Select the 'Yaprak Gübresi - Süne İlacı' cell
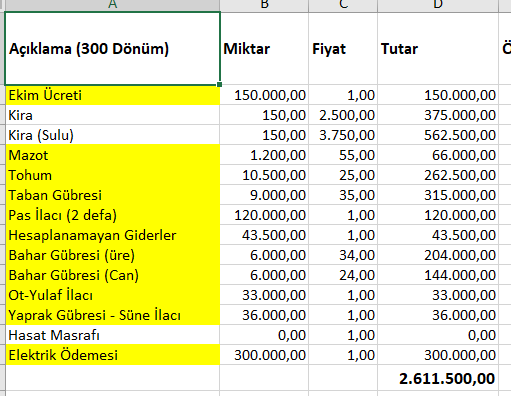This screenshot has height=396, width=511. coord(113,315)
